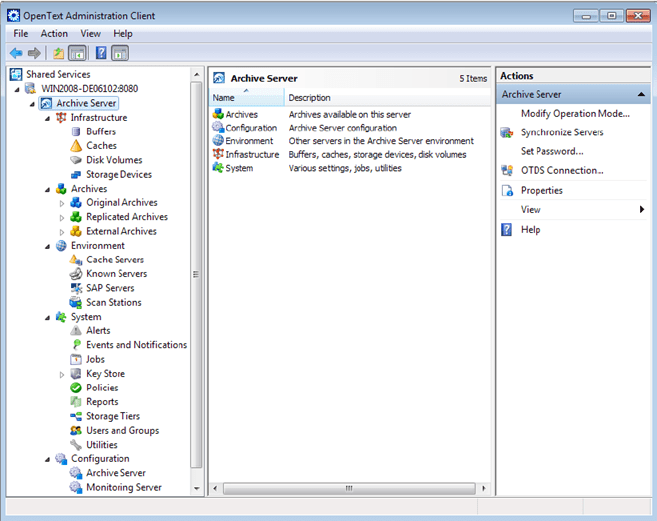Select the Disk Volumes icon in tree

pyautogui.click(x=76, y=160)
